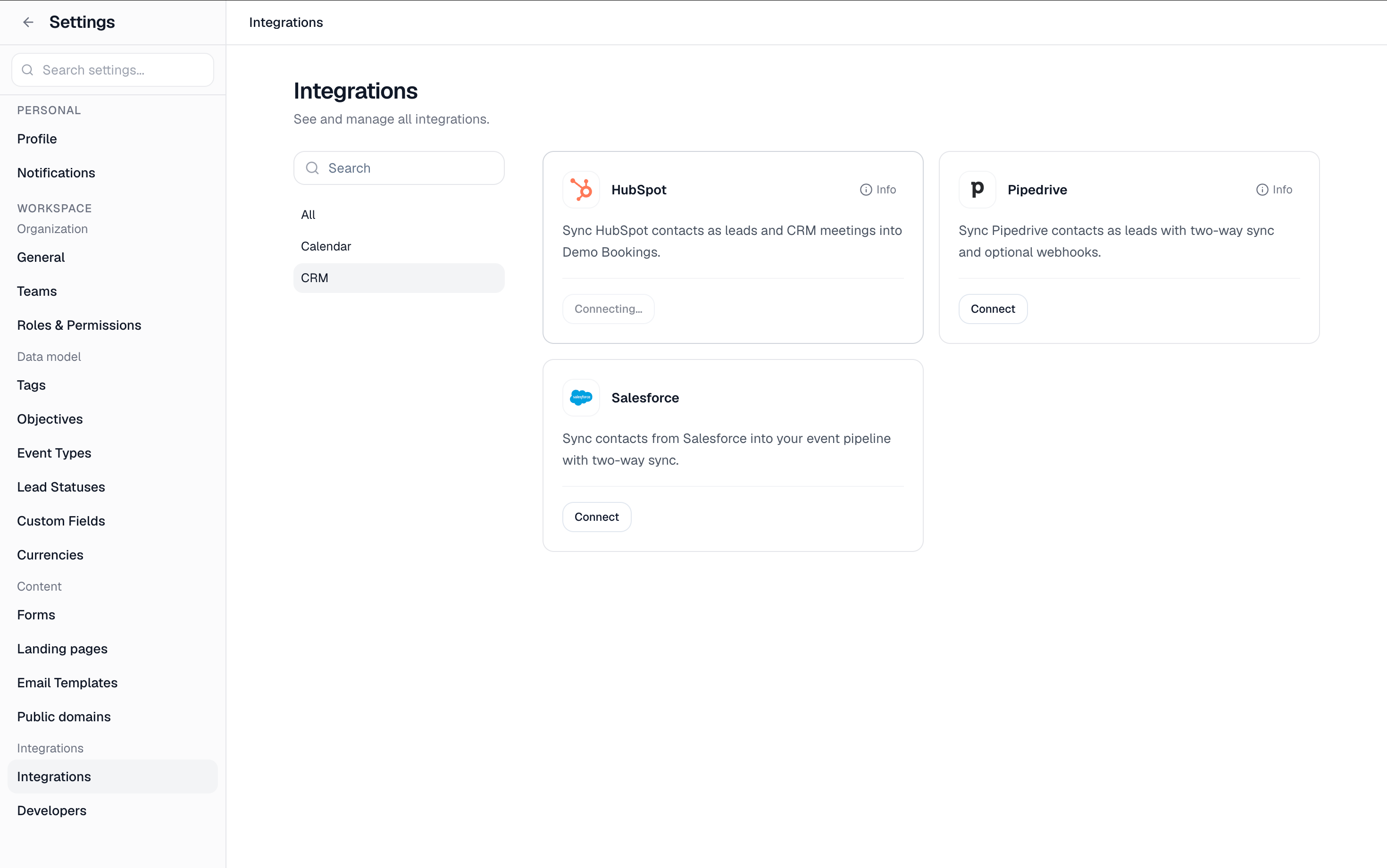The image size is (1387, 868).
Task: Open the Tags settings
Action: coord(113,385)
